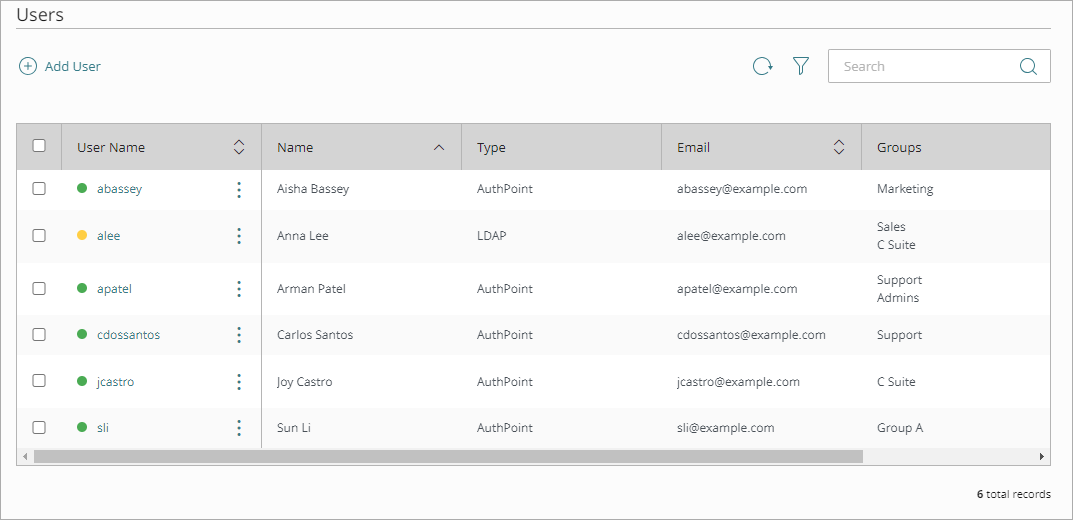Open the three-dot menu for abassey
1073x520 pixels.
[239, 189]
